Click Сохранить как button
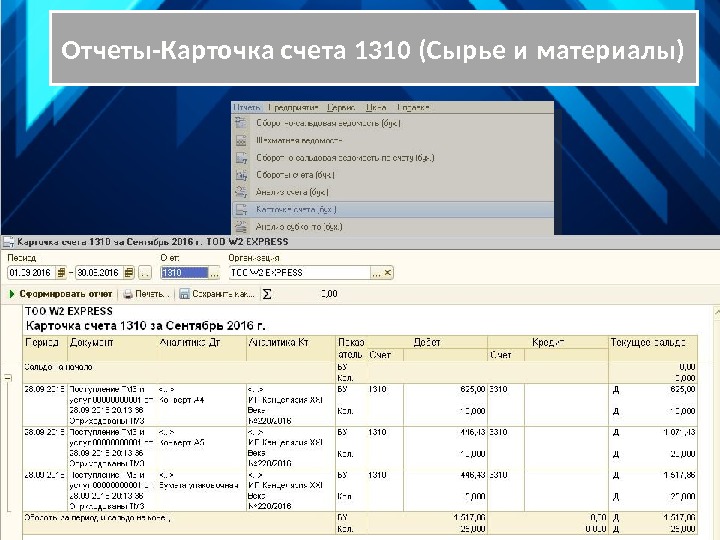The image size is (720, 540). [x=217, y=294]
